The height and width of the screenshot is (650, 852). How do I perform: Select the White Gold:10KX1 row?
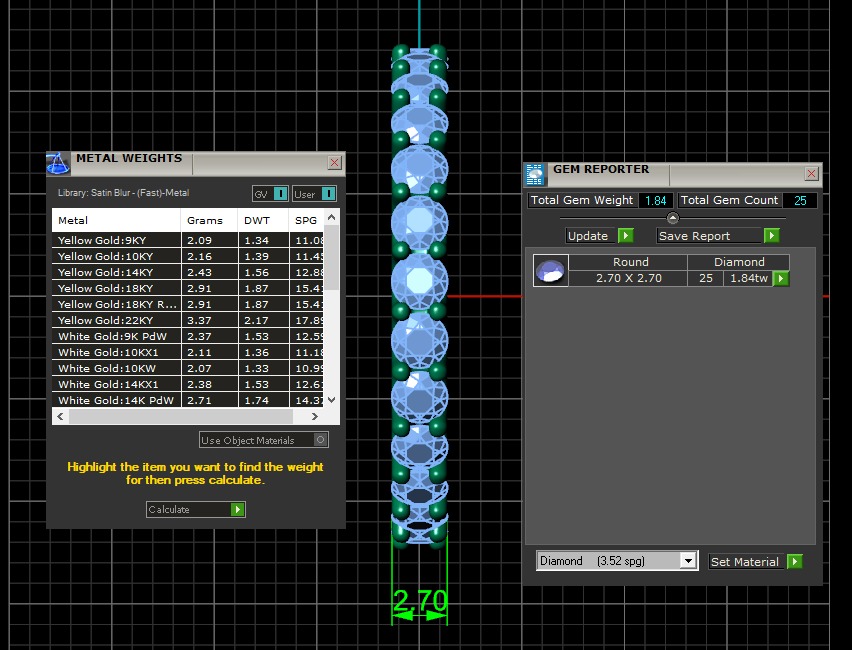pos(188,352)
